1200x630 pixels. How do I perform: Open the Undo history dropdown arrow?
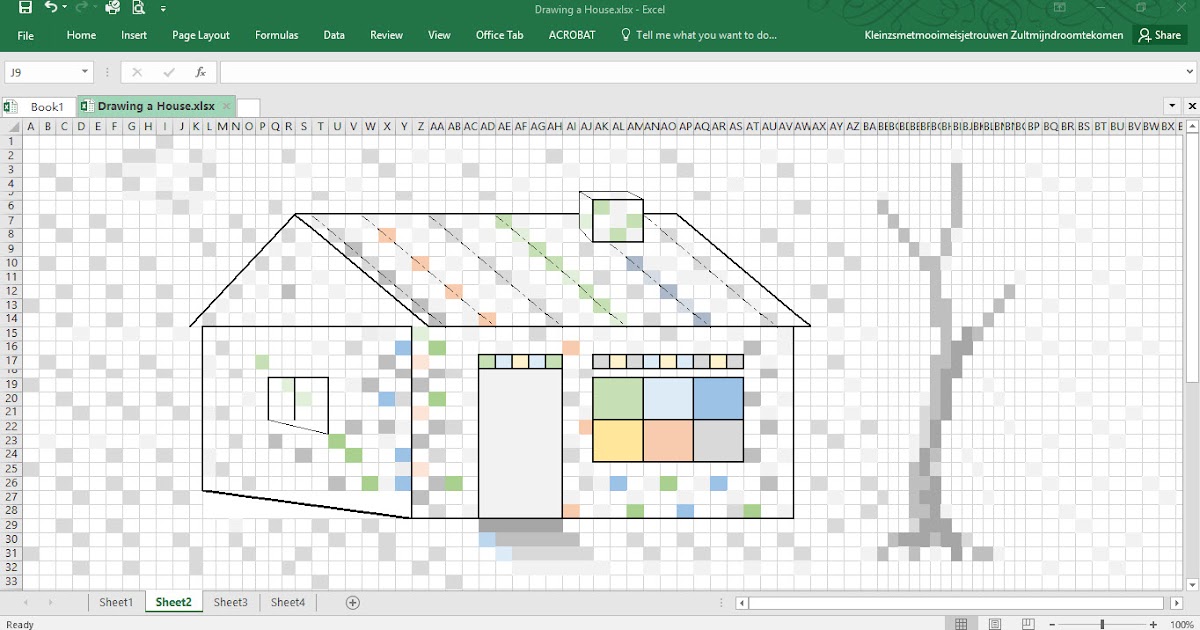click(64, 7)
